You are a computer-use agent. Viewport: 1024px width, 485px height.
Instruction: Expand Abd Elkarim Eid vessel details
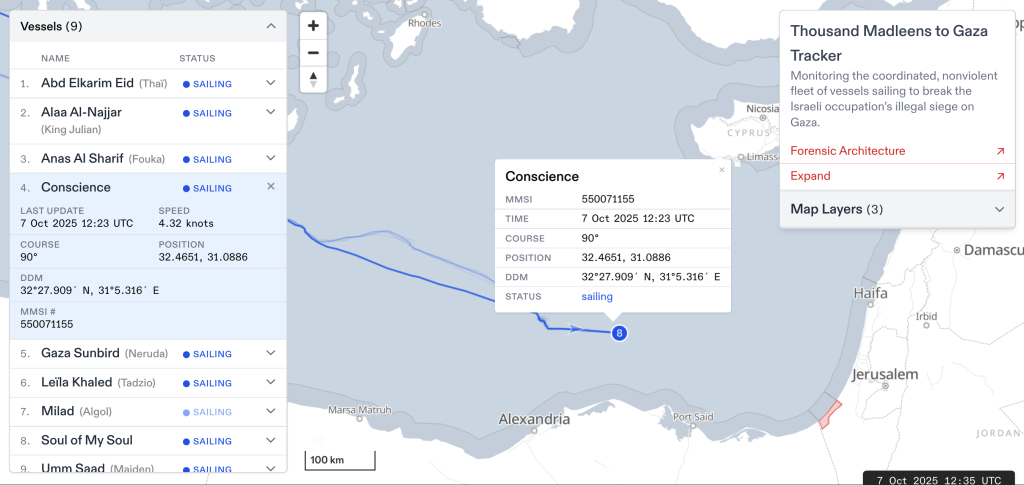coord(270,84)
